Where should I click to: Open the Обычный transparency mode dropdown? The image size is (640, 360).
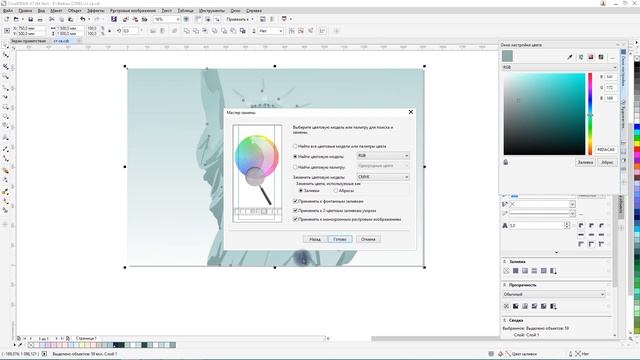[x=553, y=294]
